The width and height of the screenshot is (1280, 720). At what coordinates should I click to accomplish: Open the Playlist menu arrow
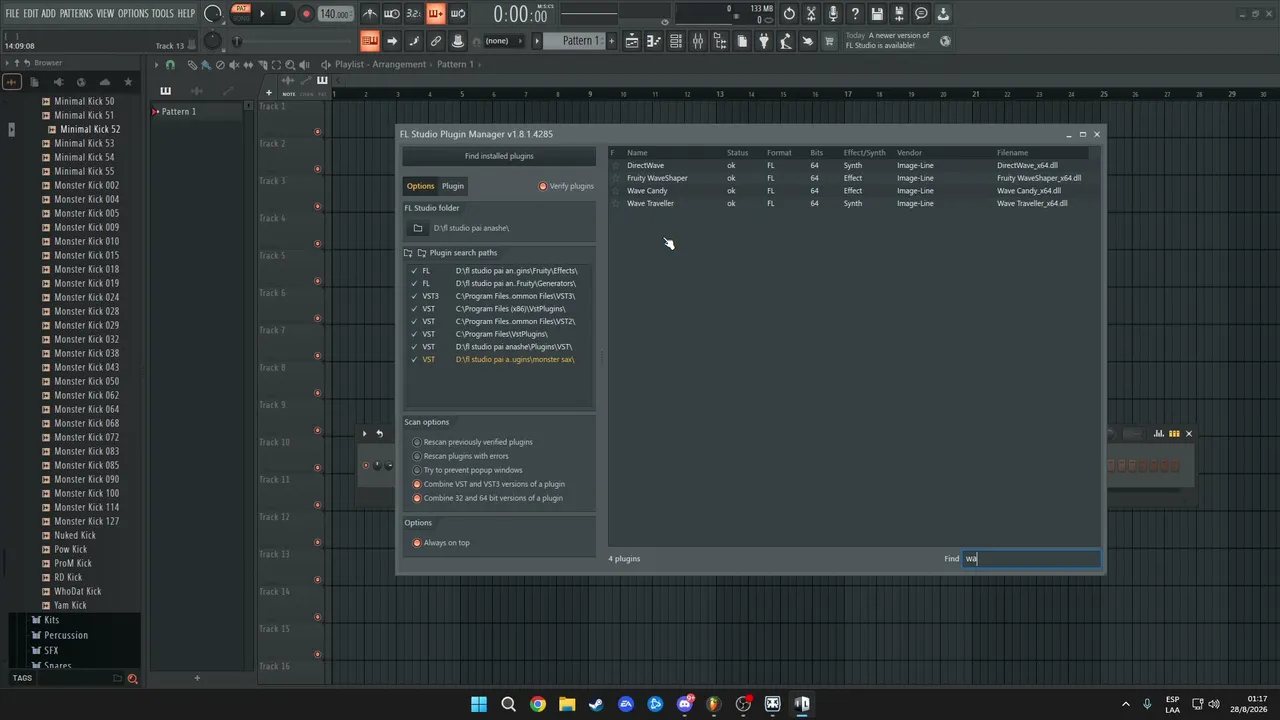(156, 64)
